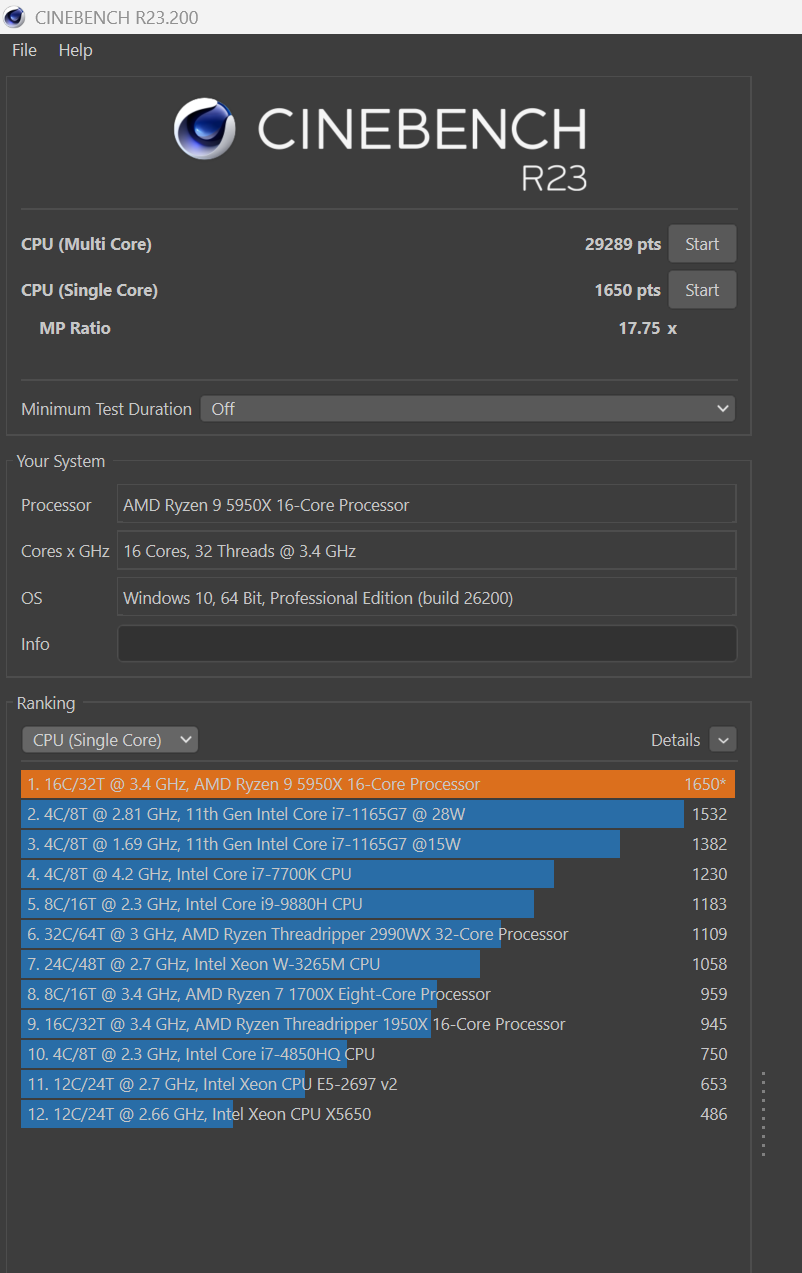Select ranking row 4 Intel Core i7-7700K

(x=378, y=874)
